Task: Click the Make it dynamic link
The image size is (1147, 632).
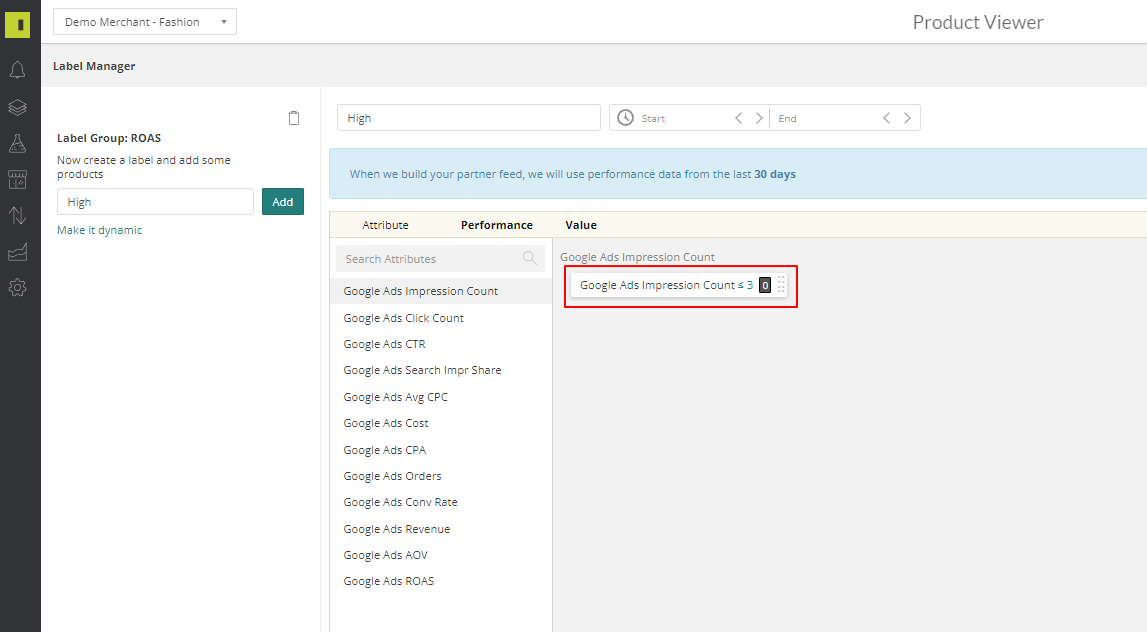Action: coord(99,230)
